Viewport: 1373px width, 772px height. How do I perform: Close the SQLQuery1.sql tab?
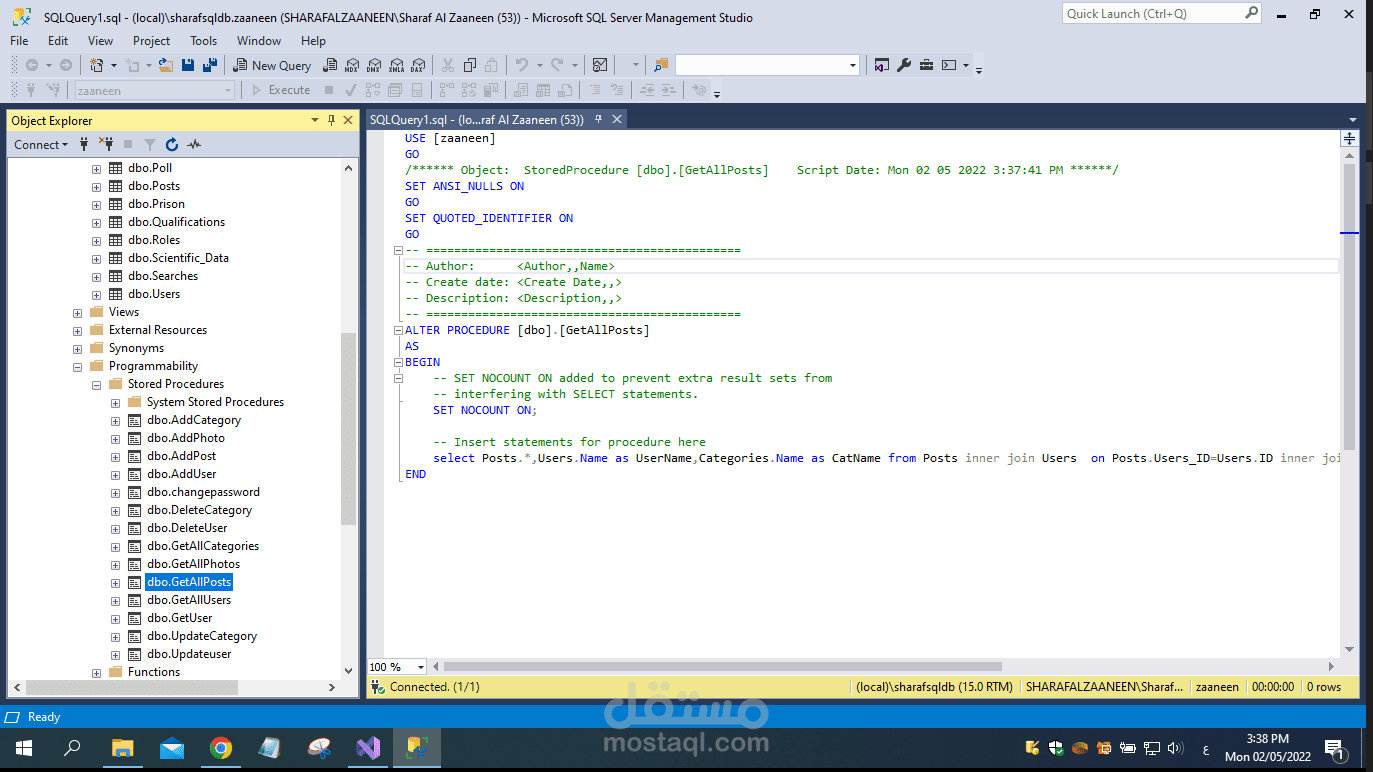617,119
